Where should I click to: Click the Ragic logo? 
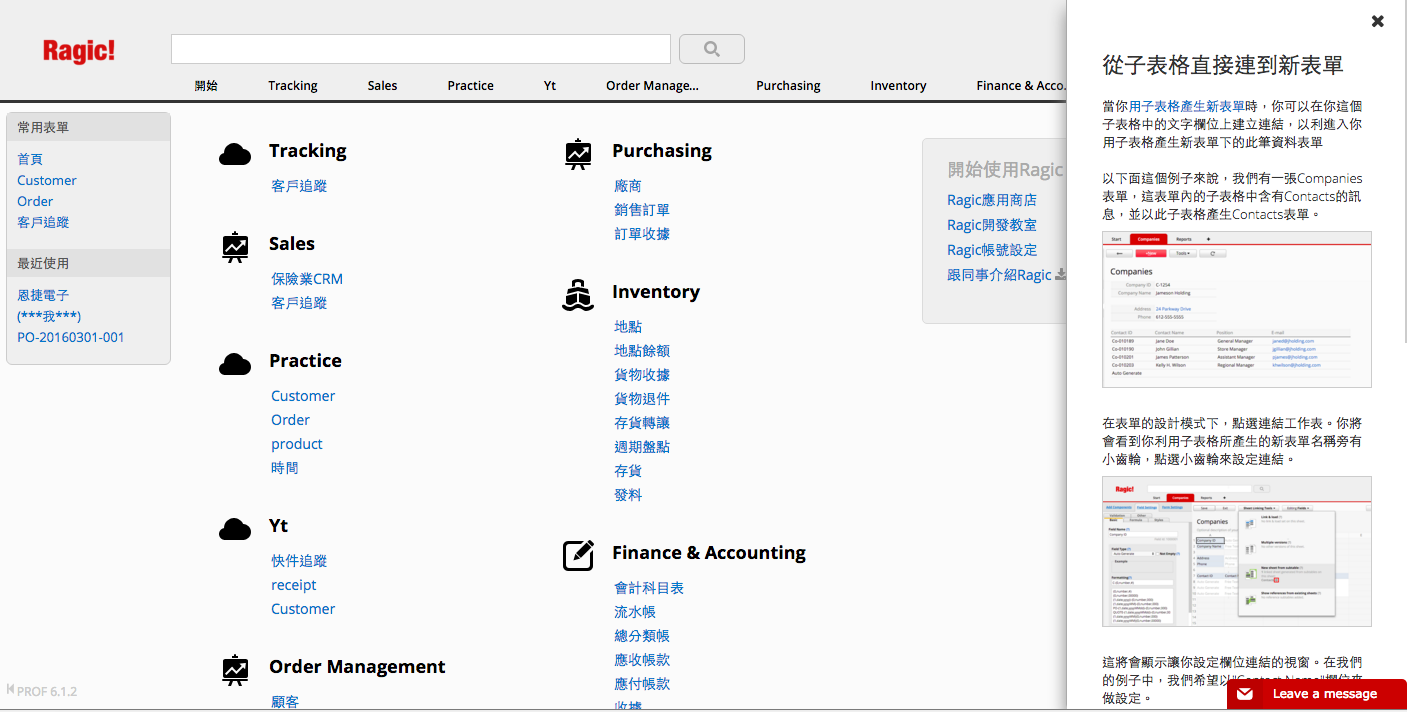tap(79, 51)
